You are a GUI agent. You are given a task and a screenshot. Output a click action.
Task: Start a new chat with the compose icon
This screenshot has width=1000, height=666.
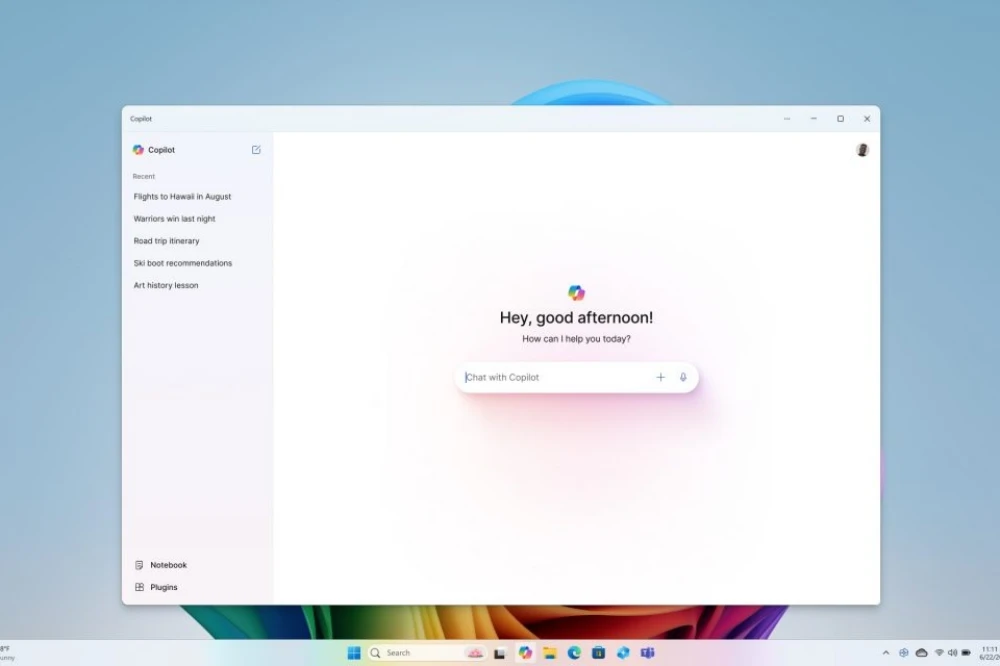point(256,150)
